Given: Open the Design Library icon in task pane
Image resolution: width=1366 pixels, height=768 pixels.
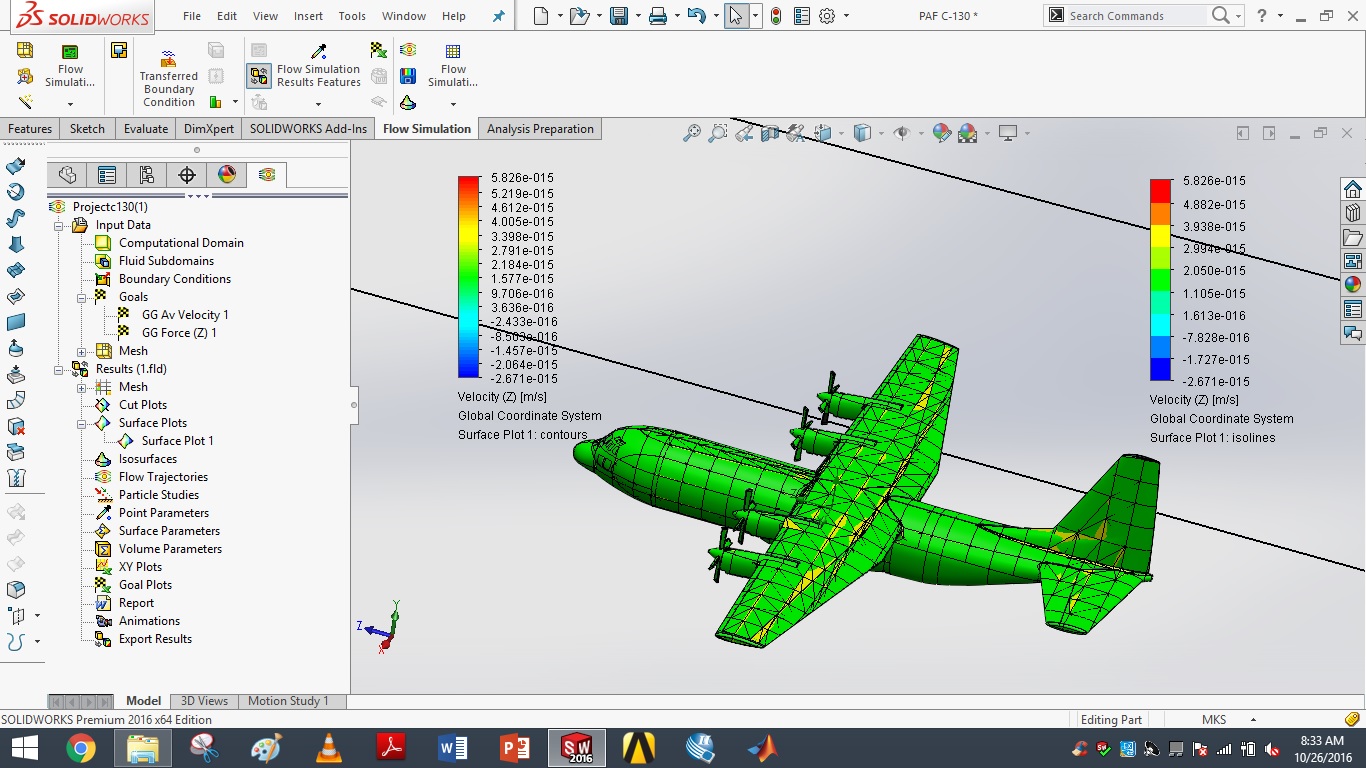Looking at the screenshot, I should click(1353, 213).
